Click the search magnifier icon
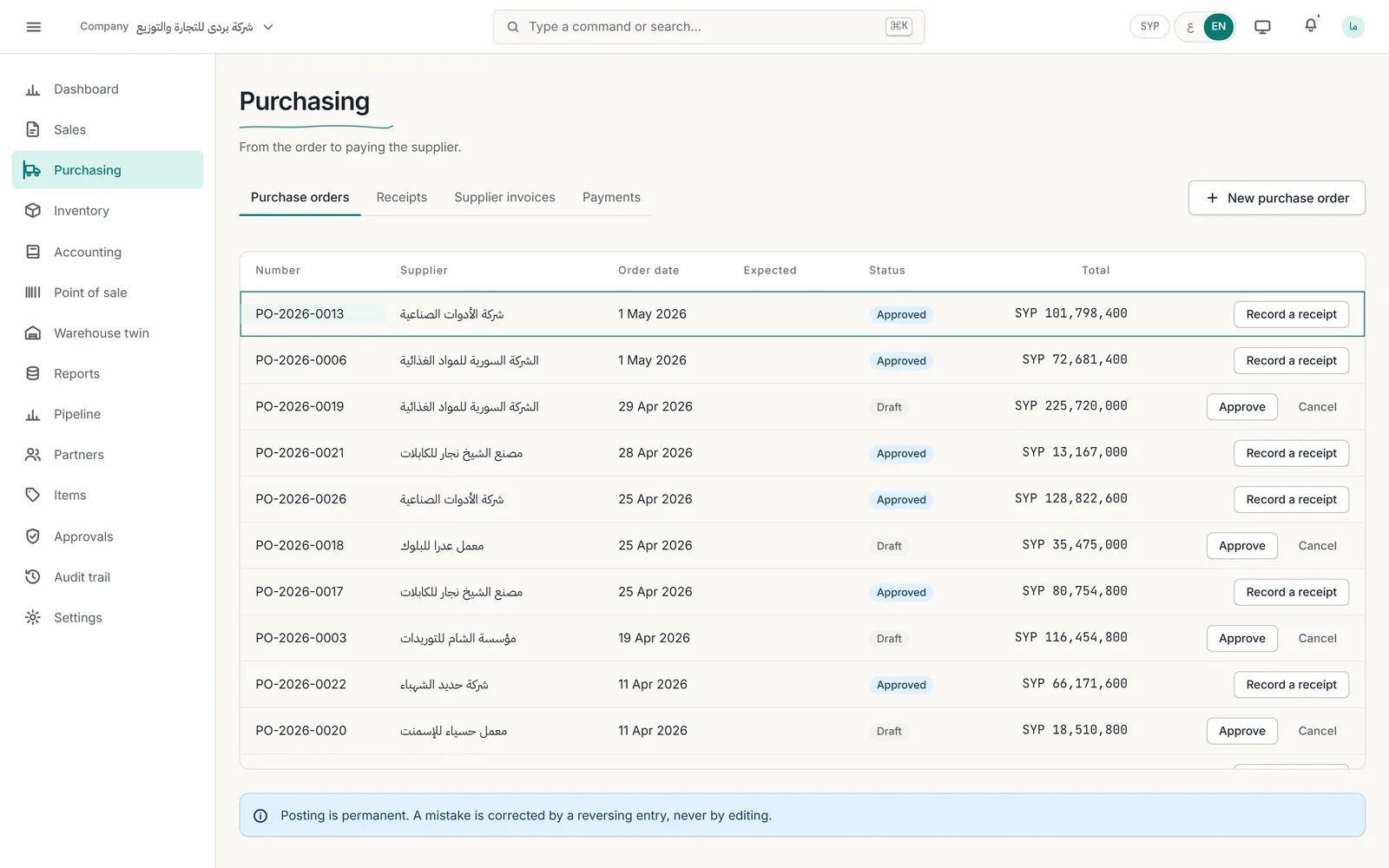1389x868 pixels. tap(513, 27)
